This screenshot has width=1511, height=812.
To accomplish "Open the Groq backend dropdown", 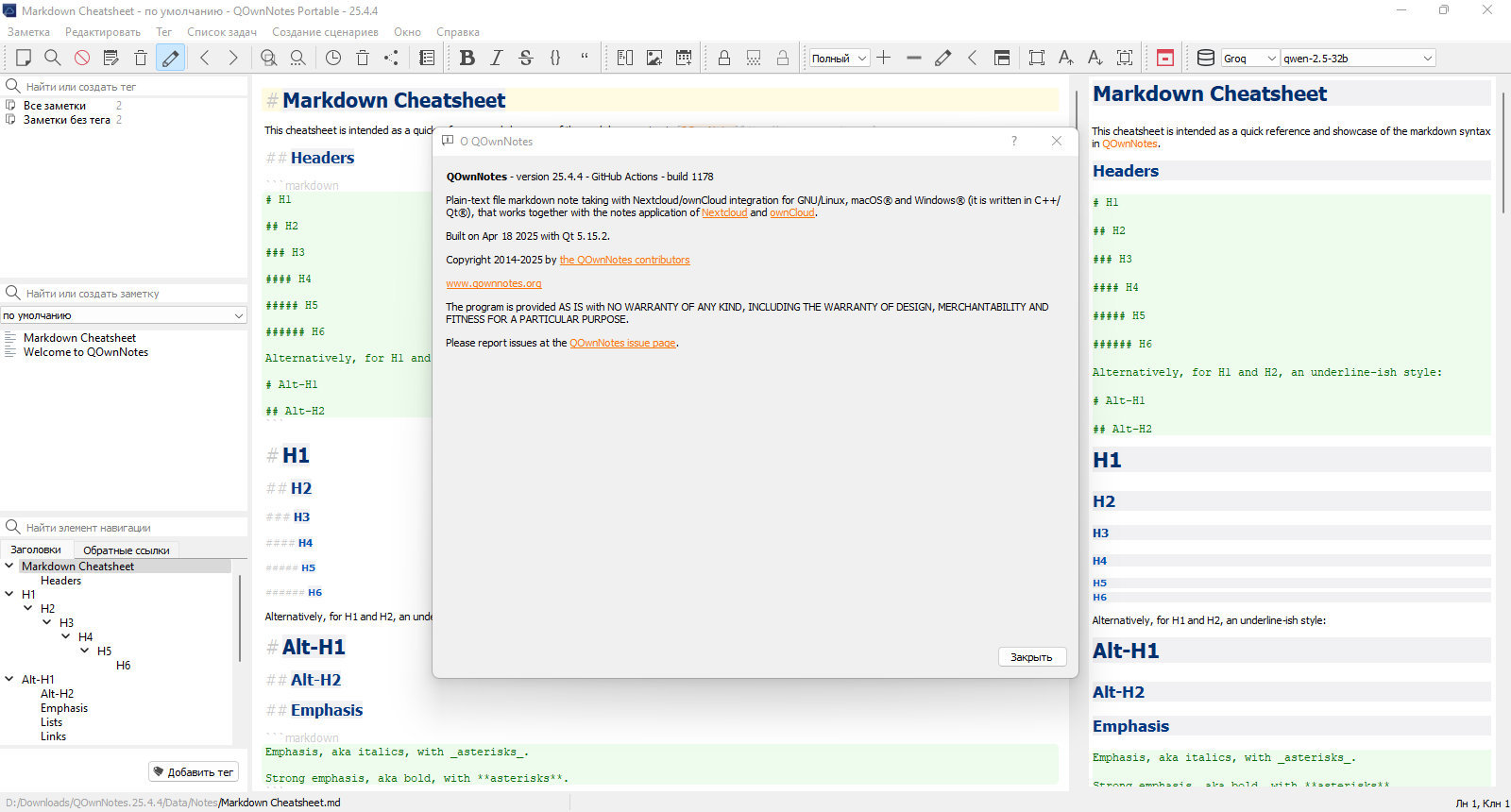I will [x=1250, y=58].
